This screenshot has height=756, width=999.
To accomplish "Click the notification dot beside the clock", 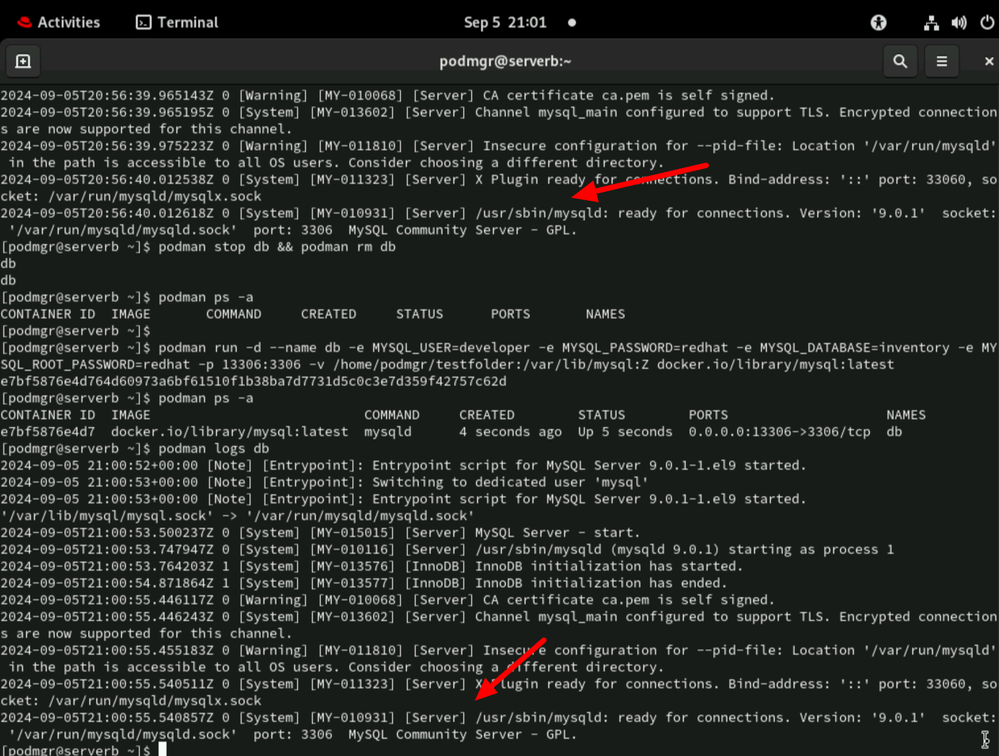I will coord(572,22).
